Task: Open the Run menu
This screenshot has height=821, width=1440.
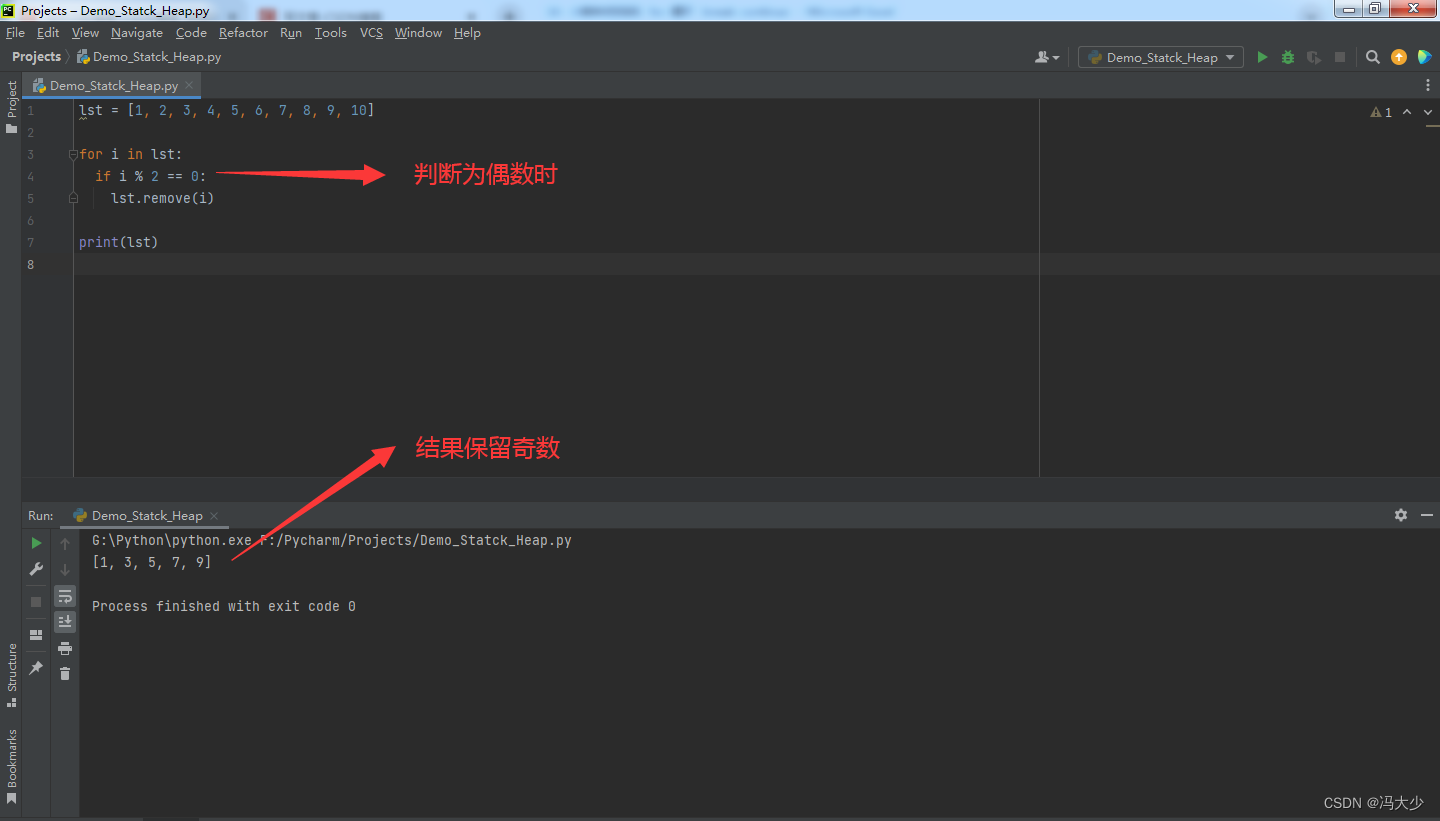Action: (x=291, y=33)
